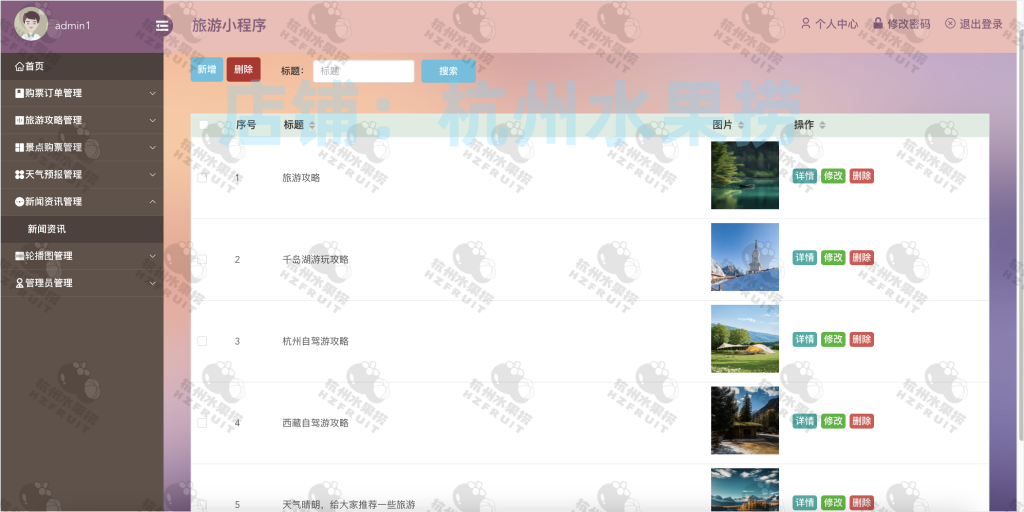The width and height of the screenshot is (1024, 512).
Task: Click the icon beside 轮播图管理
Action: pyautogui.click(x=19, y=256)
